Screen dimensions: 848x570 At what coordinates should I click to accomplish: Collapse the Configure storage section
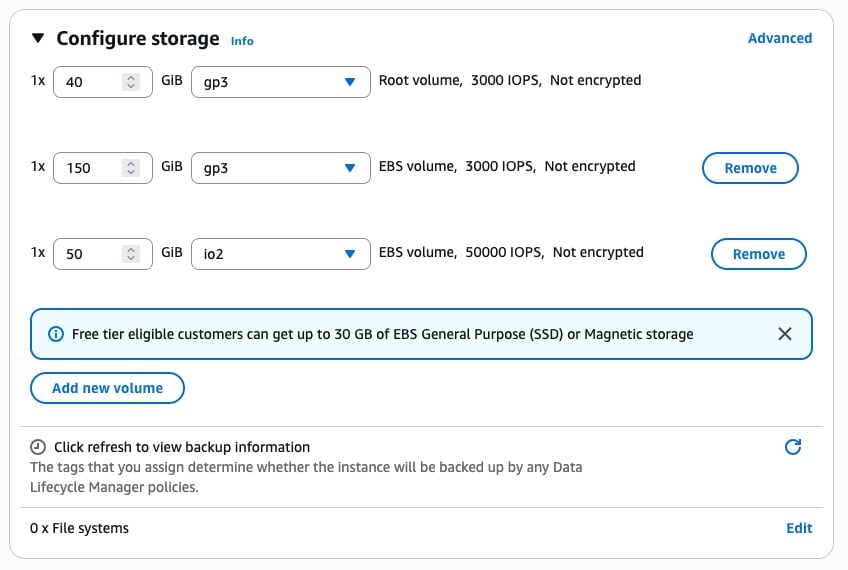pos(38,38)
